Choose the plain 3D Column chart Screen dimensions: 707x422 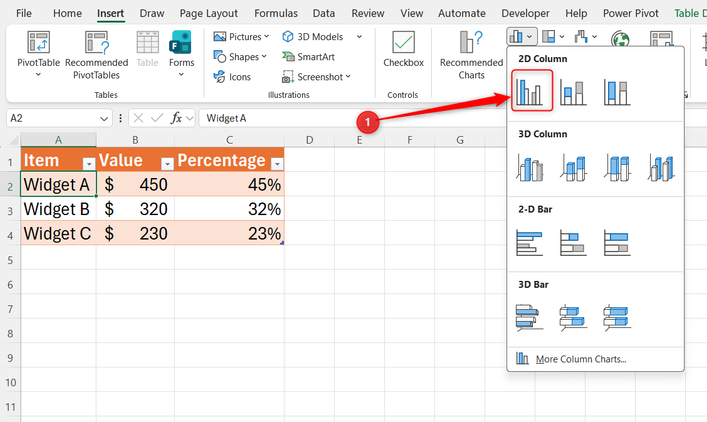click(661, 167)
